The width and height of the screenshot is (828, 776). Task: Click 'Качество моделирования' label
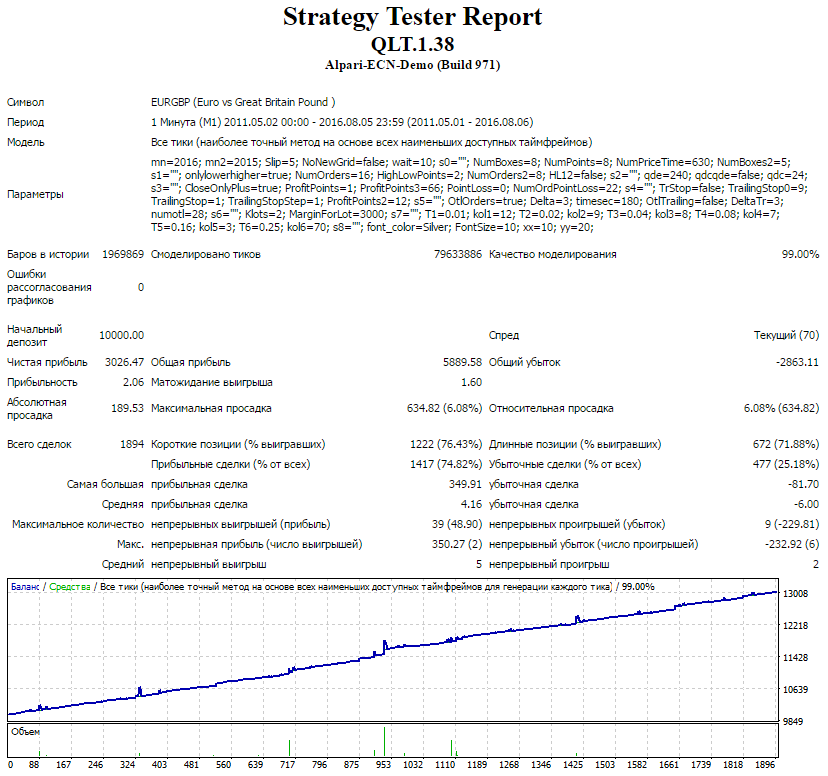click(552, 254)
